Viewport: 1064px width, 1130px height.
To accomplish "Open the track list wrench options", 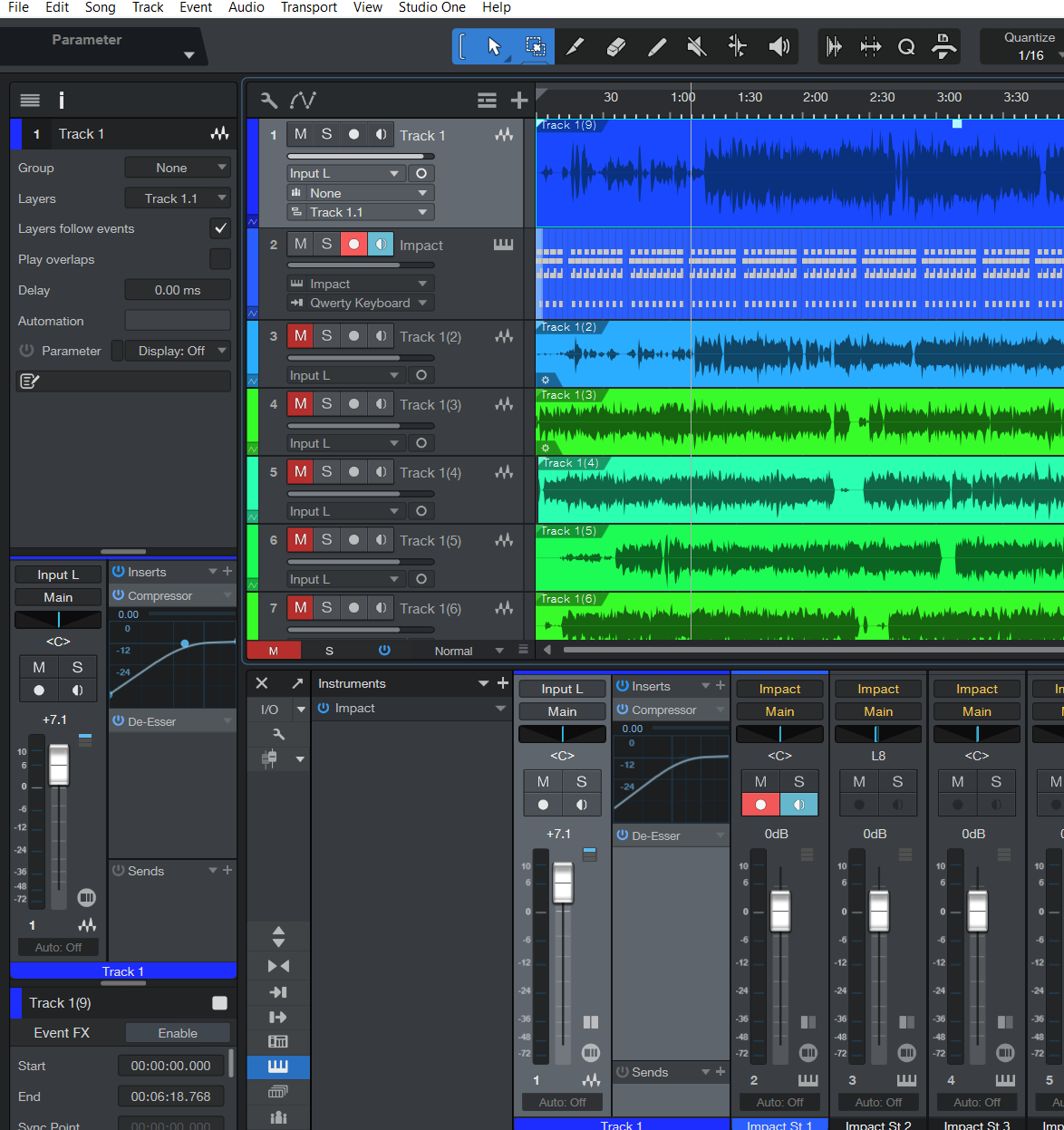I will pos(269,101).
